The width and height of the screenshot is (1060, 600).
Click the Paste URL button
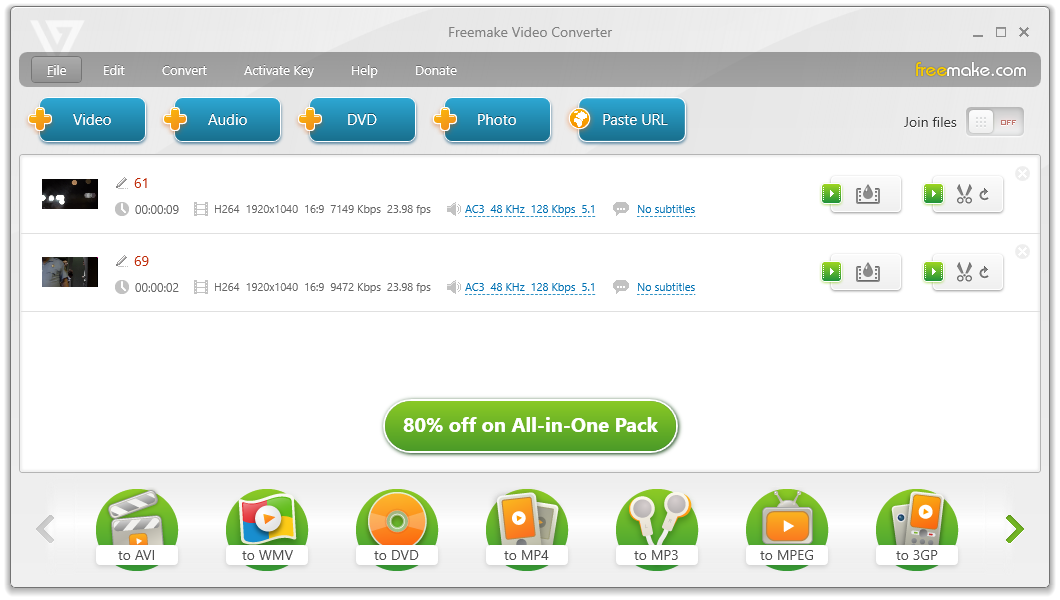tap(629, 120)
